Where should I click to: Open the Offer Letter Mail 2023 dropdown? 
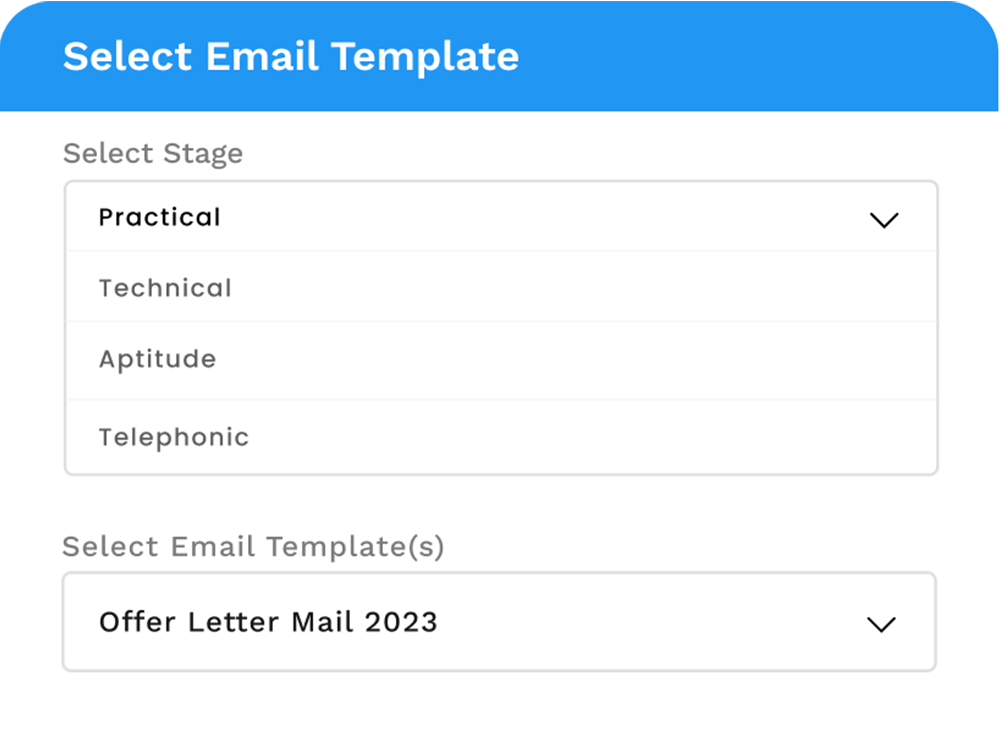[x=499, y=622]
